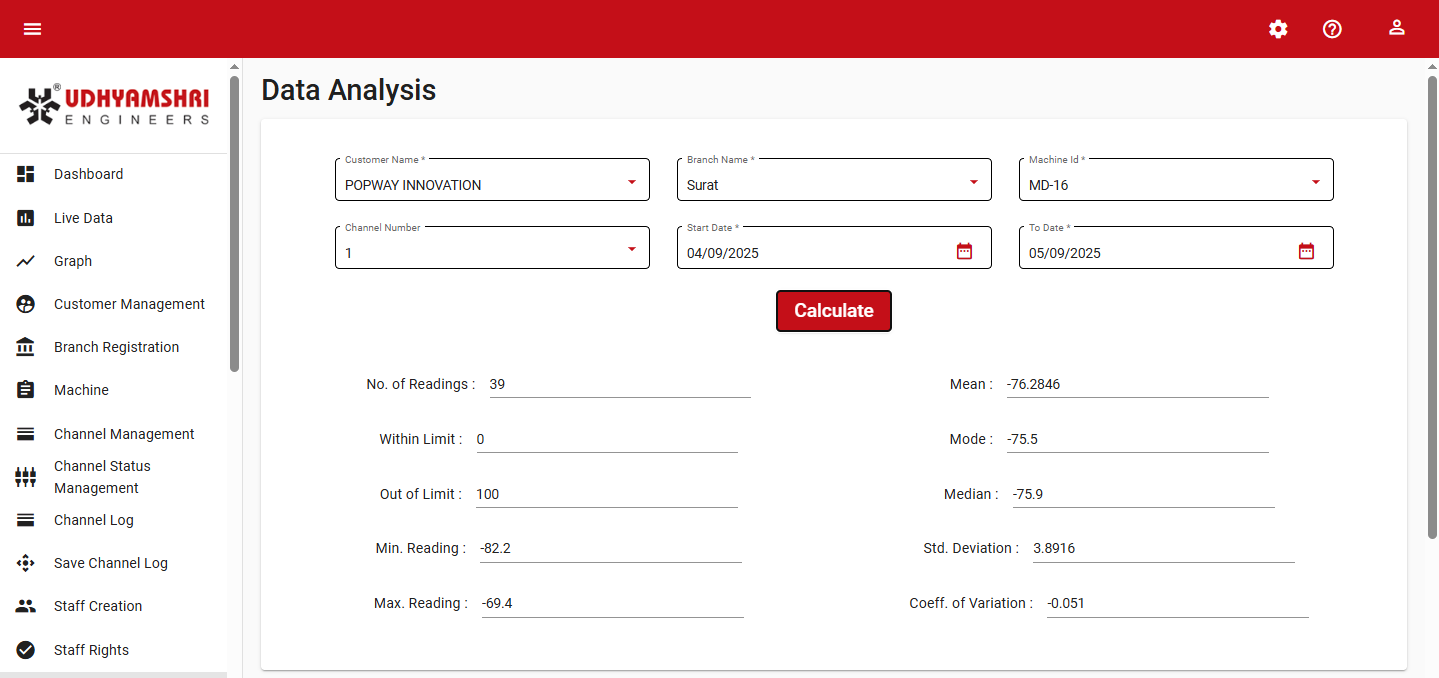Click the Live Data chart icon
The height and width of the screenshot is (678, 1439).
(26, 218)
